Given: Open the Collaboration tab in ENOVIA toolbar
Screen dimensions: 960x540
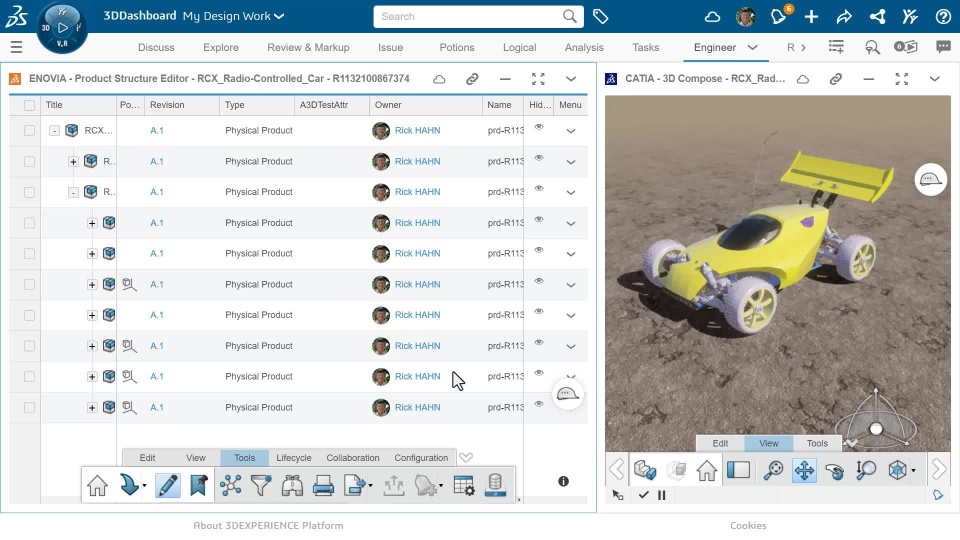Looking at the screenshot, I should tap(353, 458).
